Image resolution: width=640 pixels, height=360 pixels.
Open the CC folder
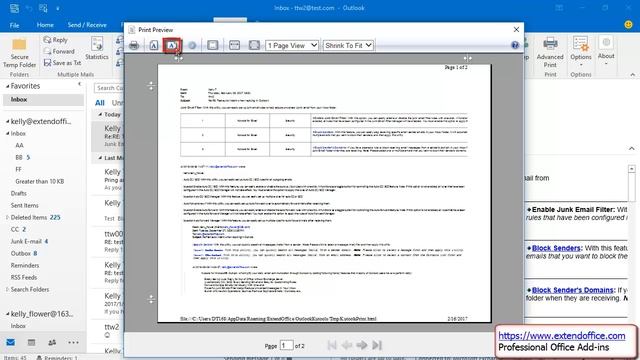tap(15, 229)
